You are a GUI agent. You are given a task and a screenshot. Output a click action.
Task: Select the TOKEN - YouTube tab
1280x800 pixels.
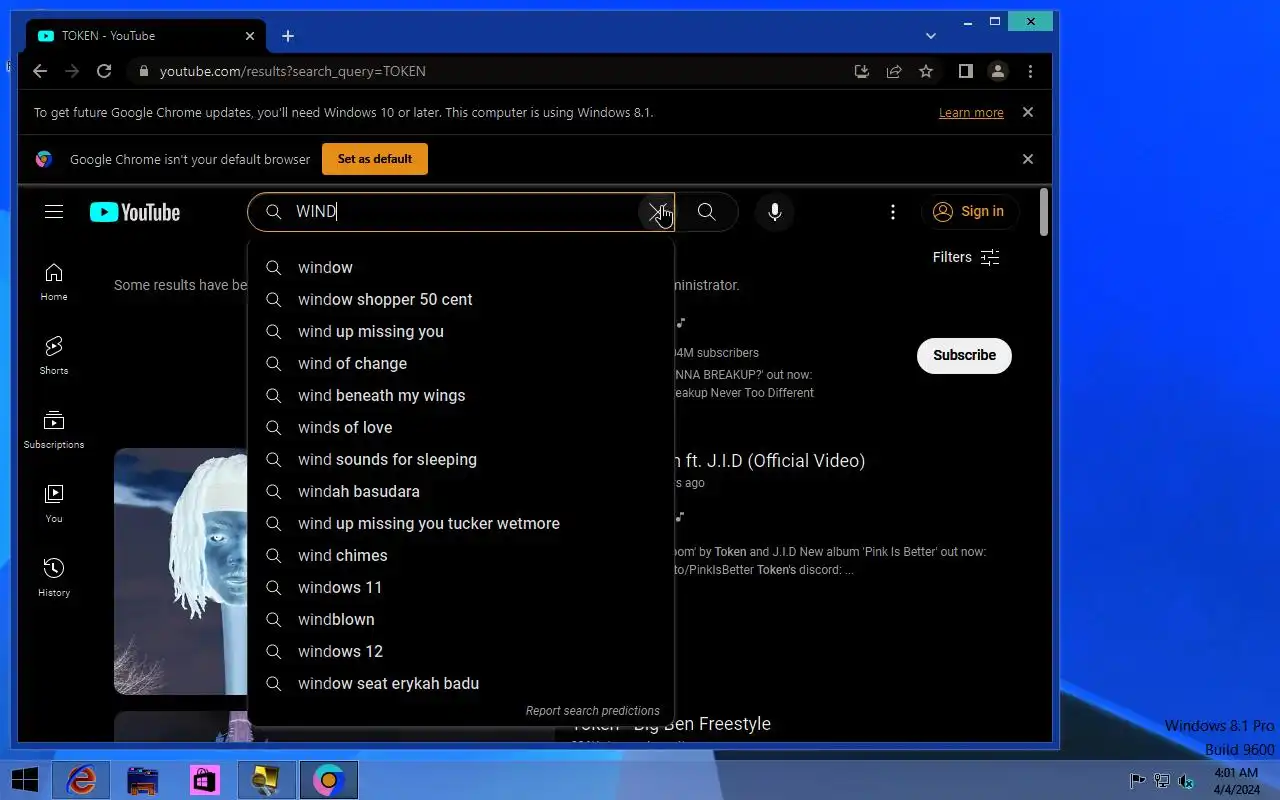146,36
